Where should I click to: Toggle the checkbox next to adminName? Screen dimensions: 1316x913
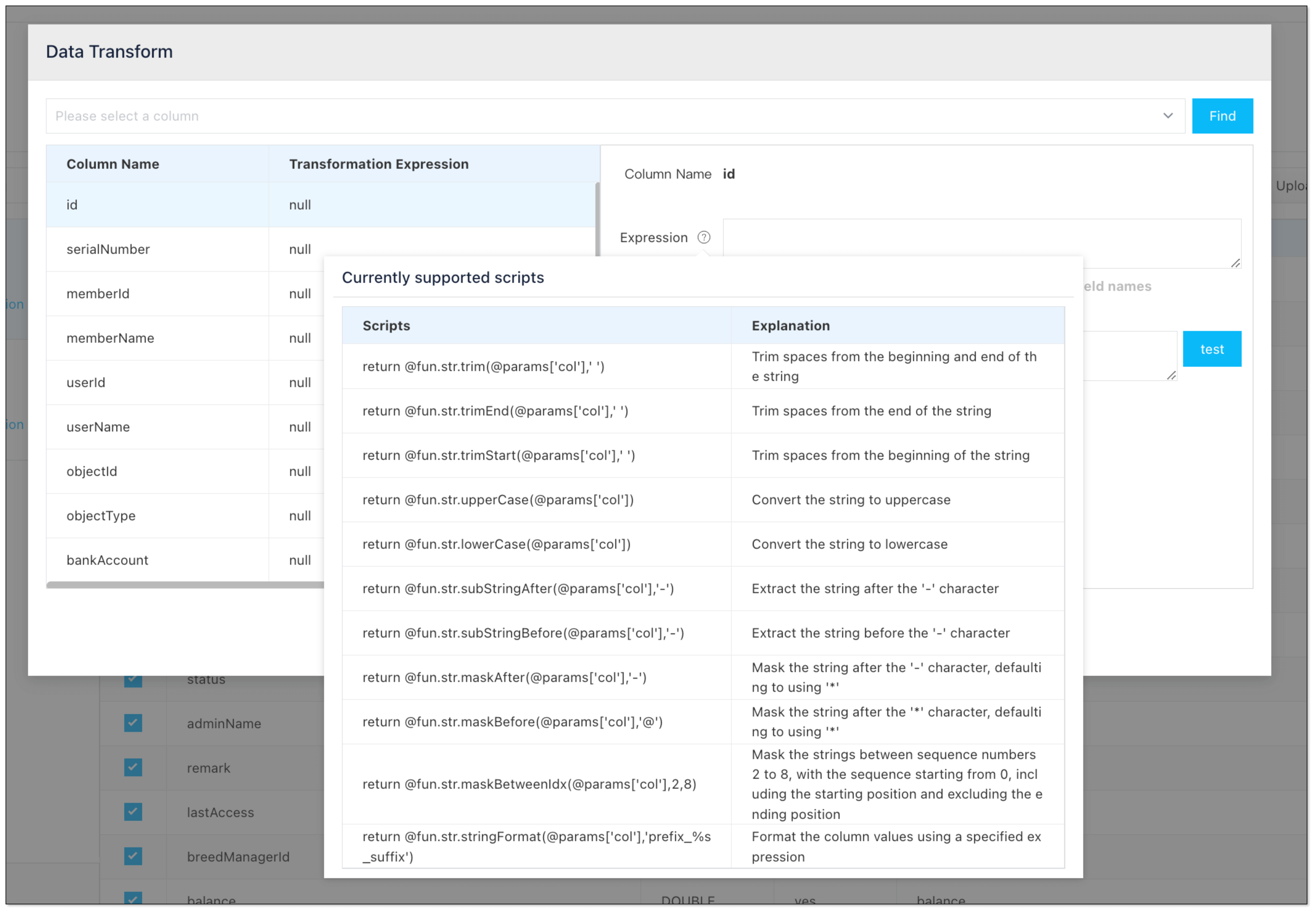pyautogui.click(x=133, y=723)
